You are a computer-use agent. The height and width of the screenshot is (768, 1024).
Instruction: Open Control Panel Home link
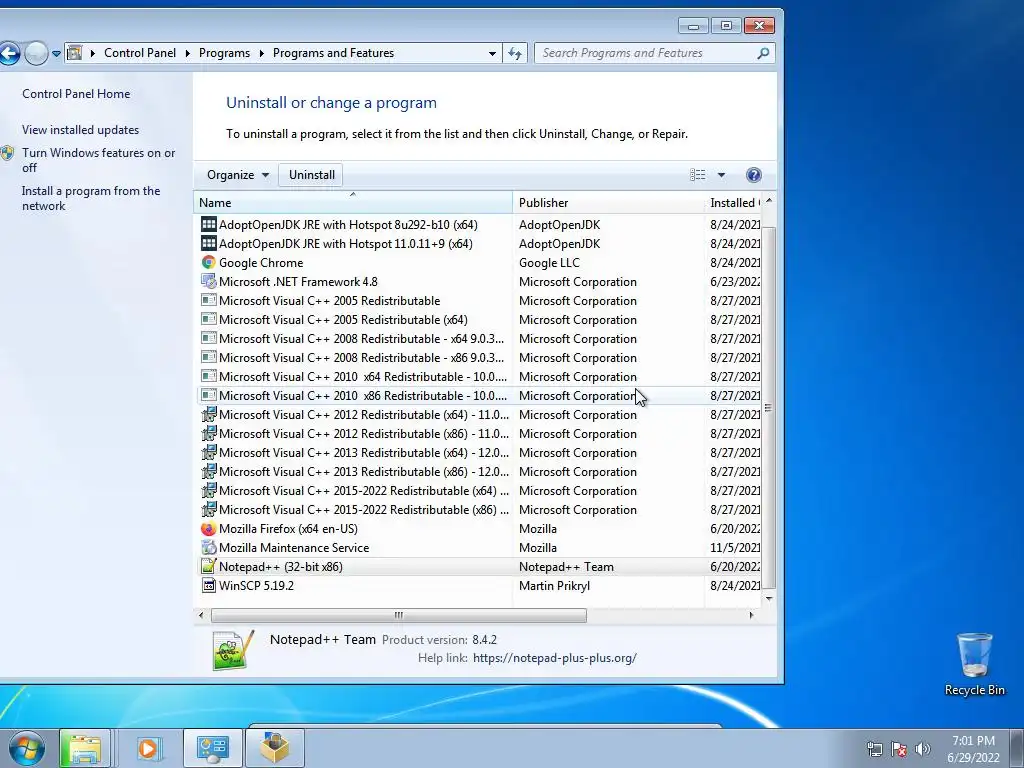[76, 94]
